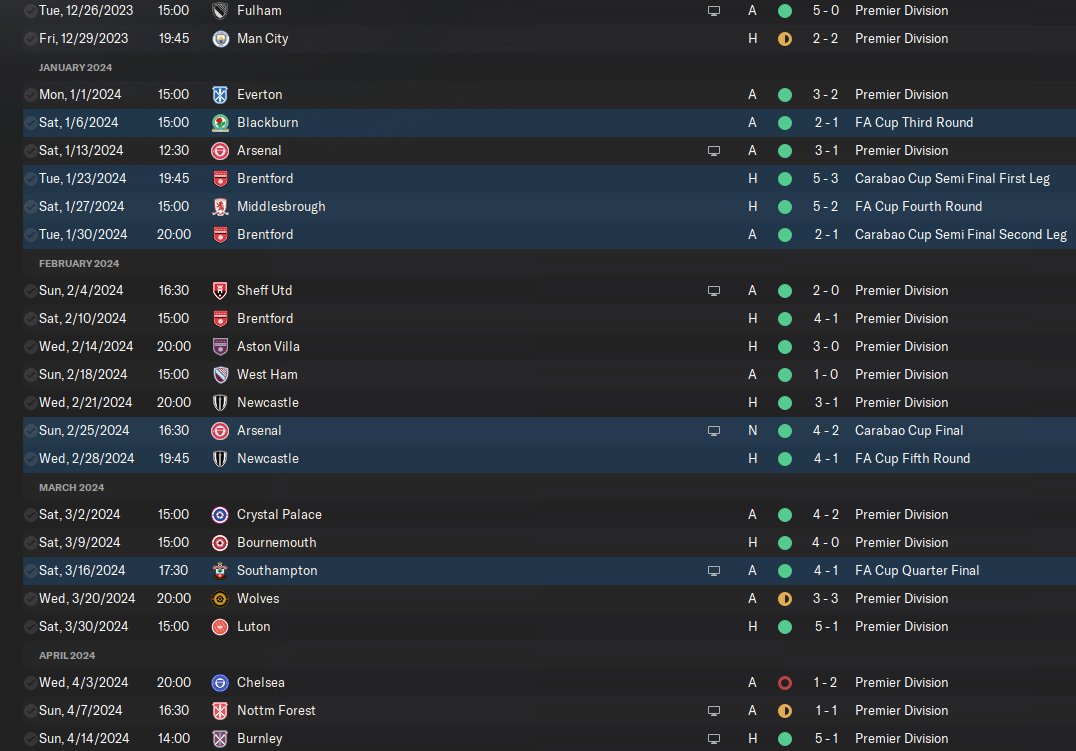1076x751 pixels.
Task: Click the draw indicator on Man City row
Action: coord(785,38)
